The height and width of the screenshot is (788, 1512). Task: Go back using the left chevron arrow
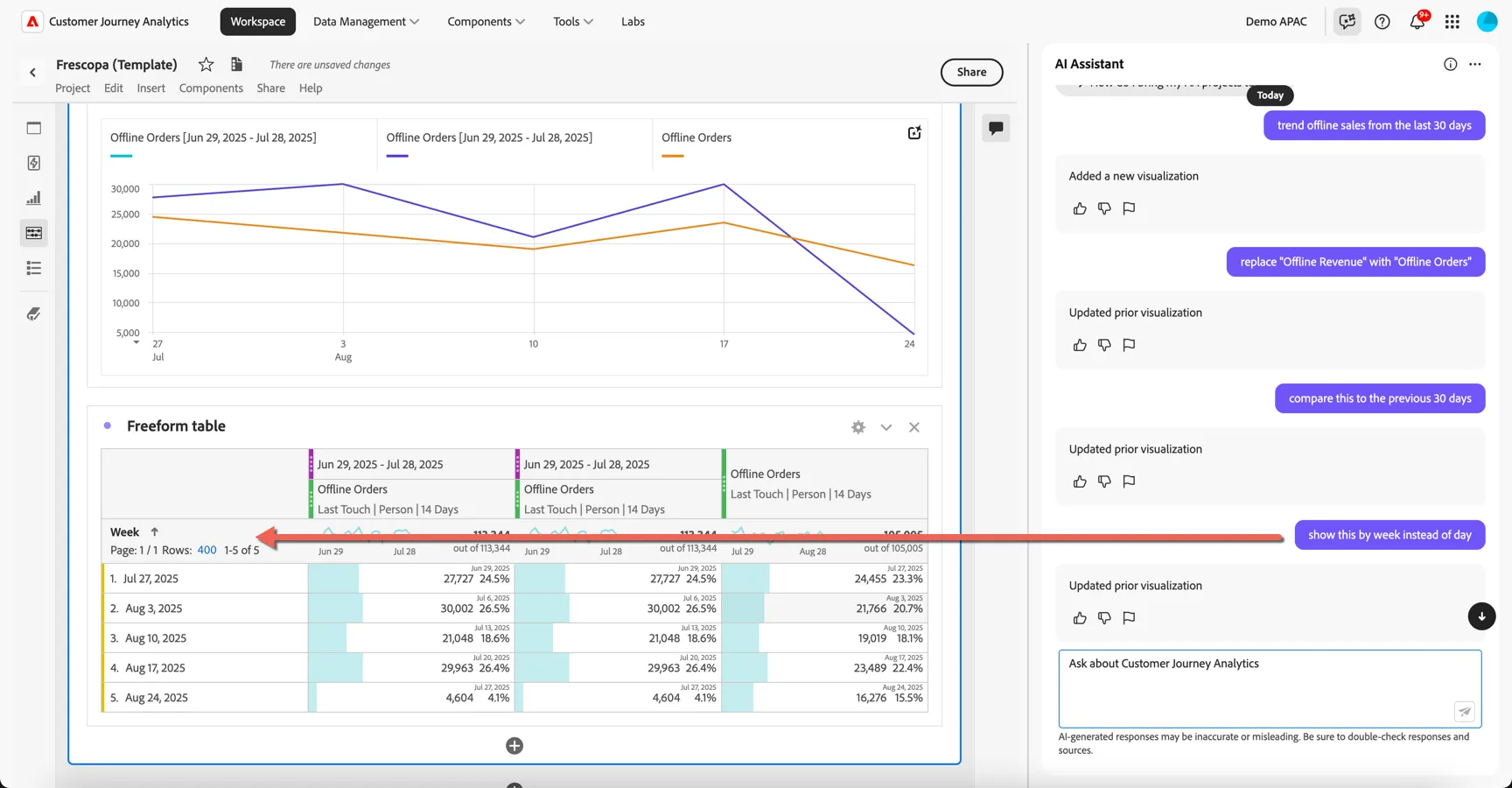pos(32,73)
